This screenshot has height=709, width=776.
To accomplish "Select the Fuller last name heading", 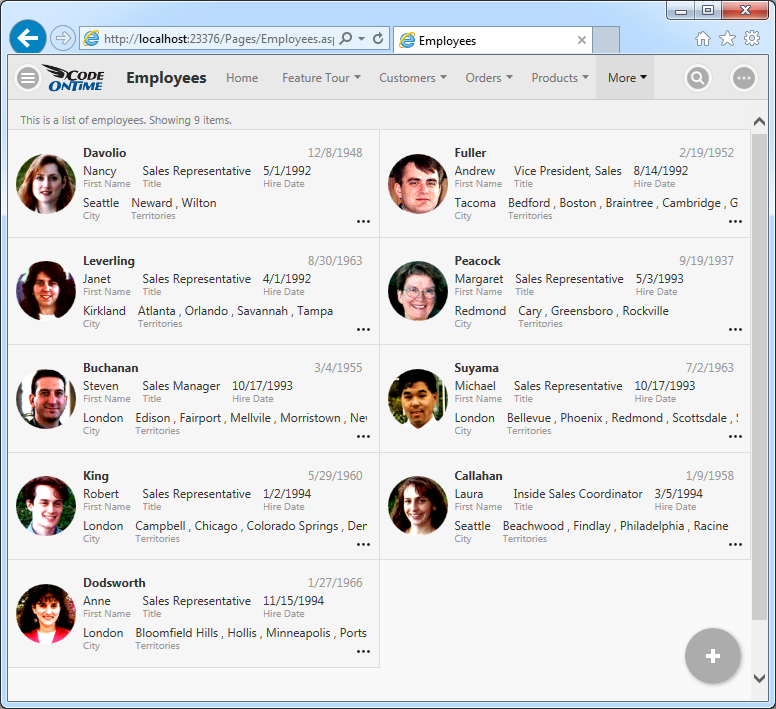I will coord(470,152).
